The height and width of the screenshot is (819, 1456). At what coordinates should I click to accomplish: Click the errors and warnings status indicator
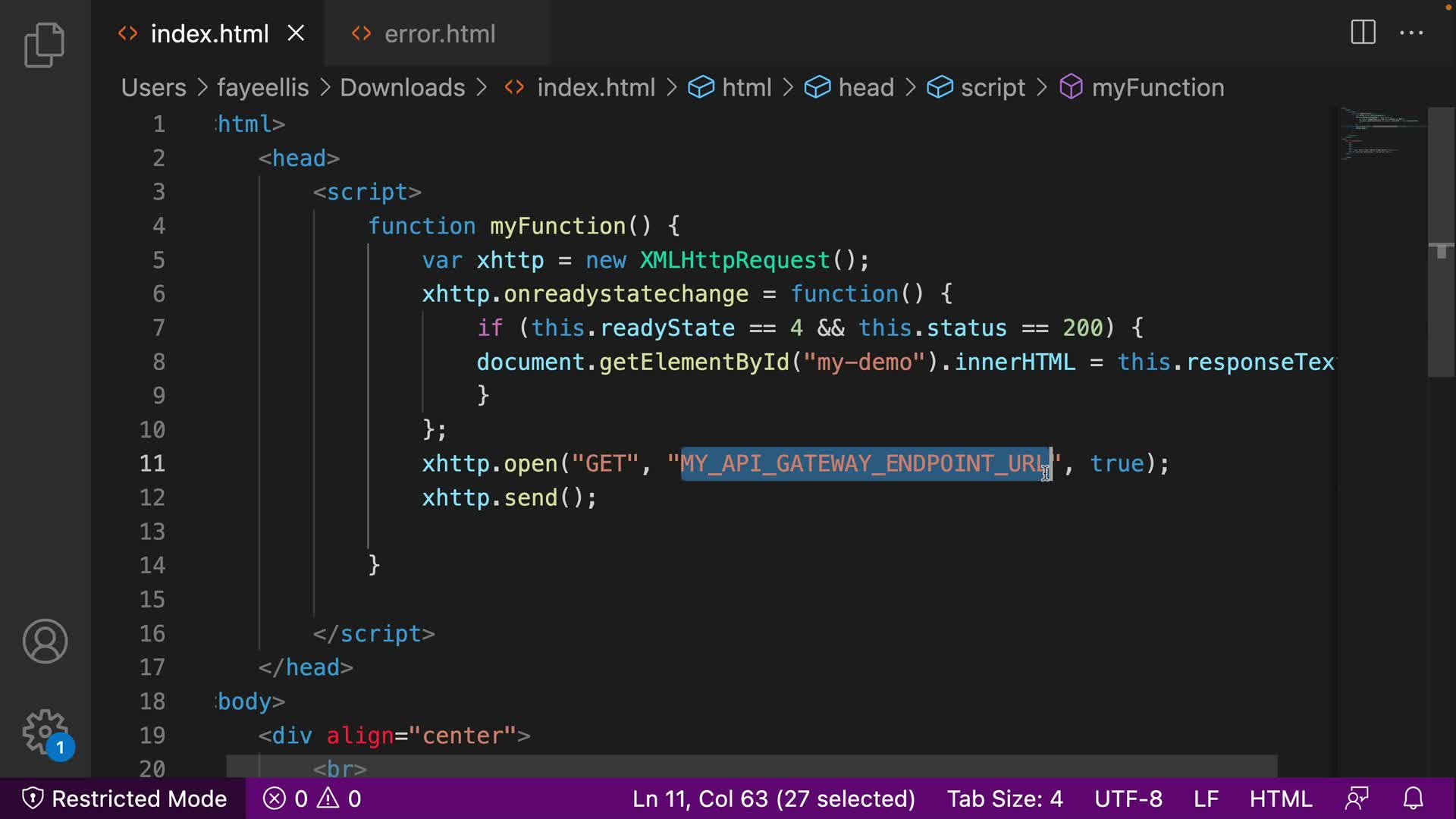[x=312, y=799]
